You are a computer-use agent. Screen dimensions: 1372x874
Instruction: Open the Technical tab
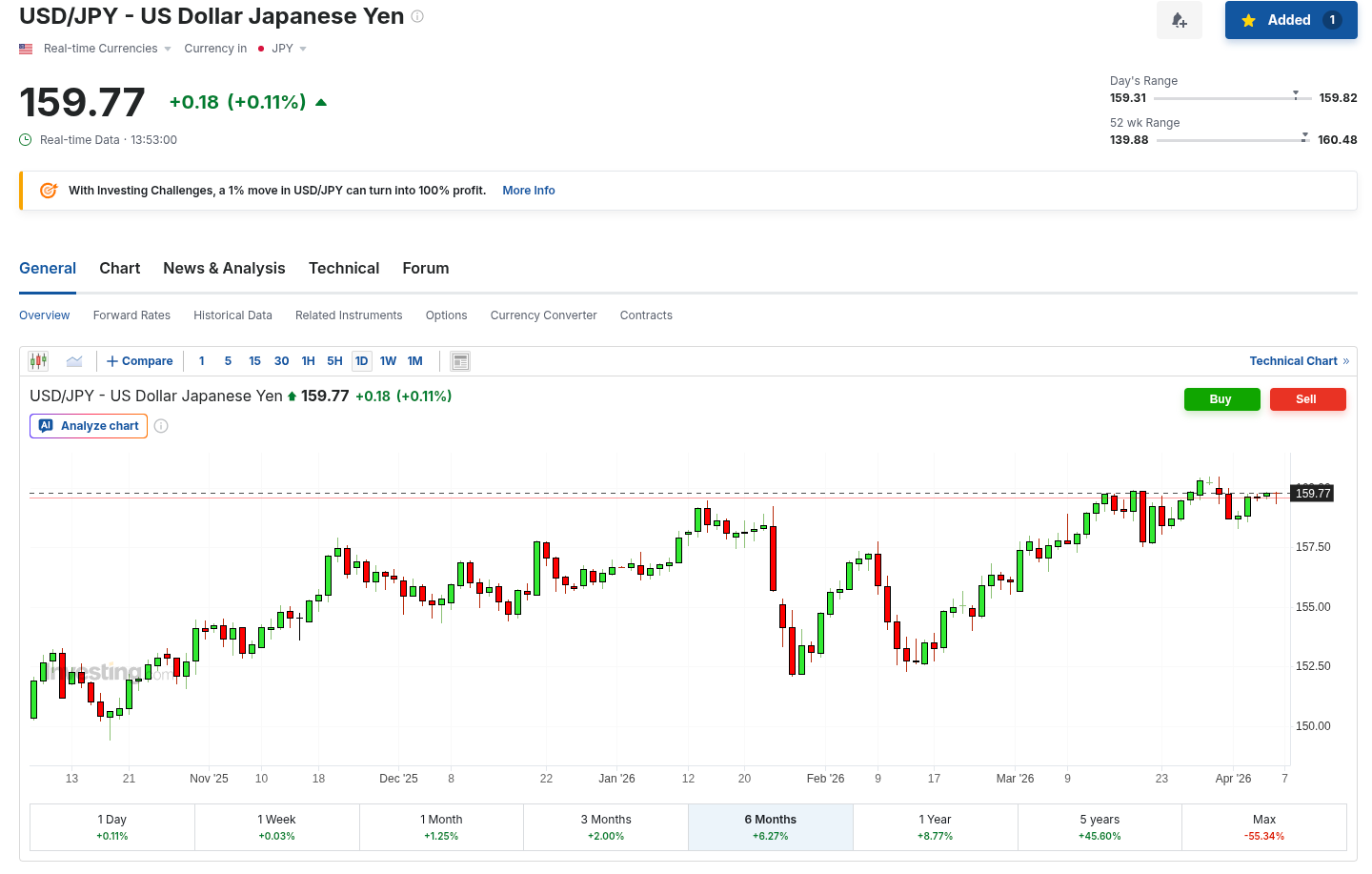(344, 269)
